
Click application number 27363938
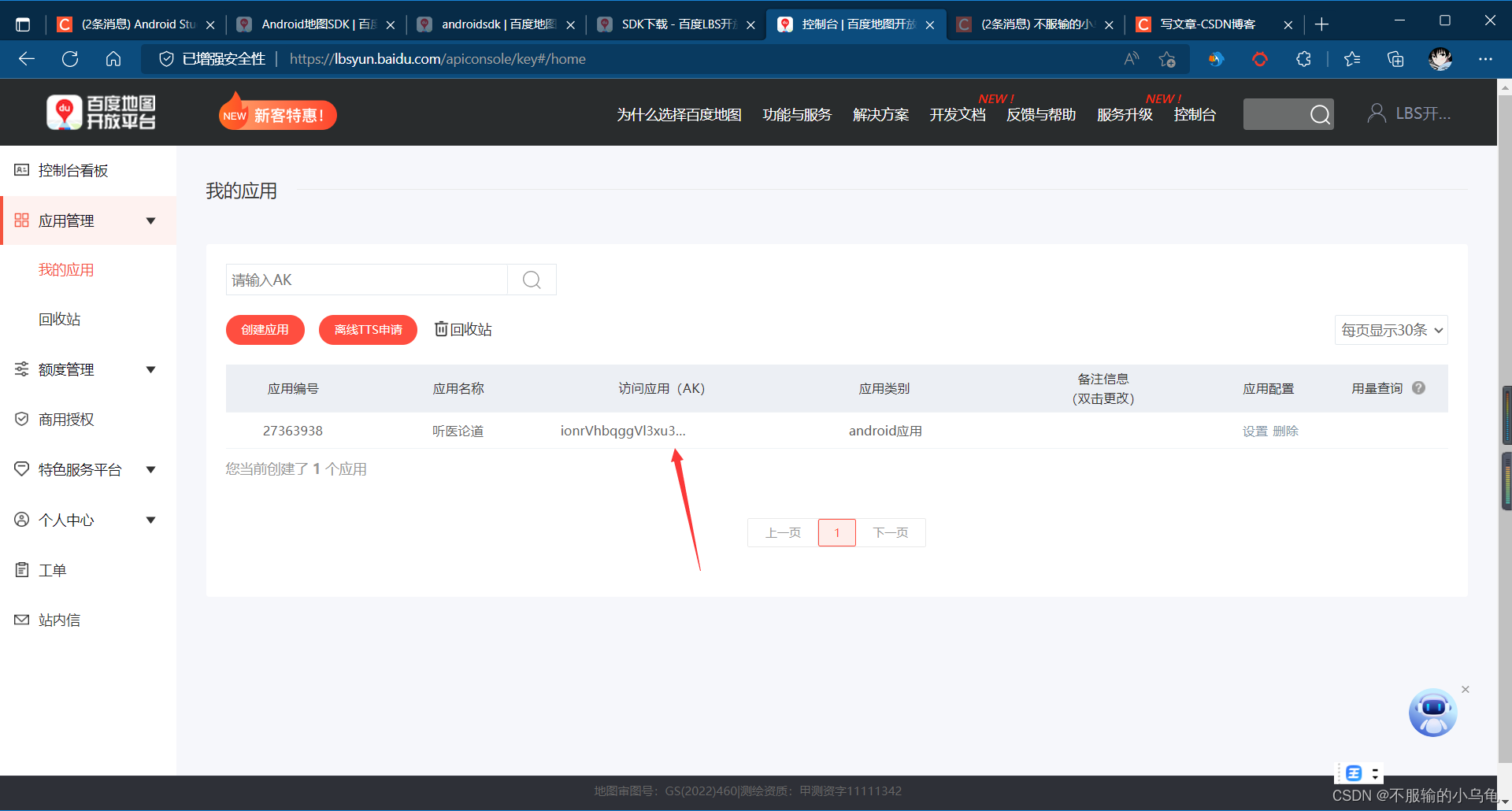[293, 431]
